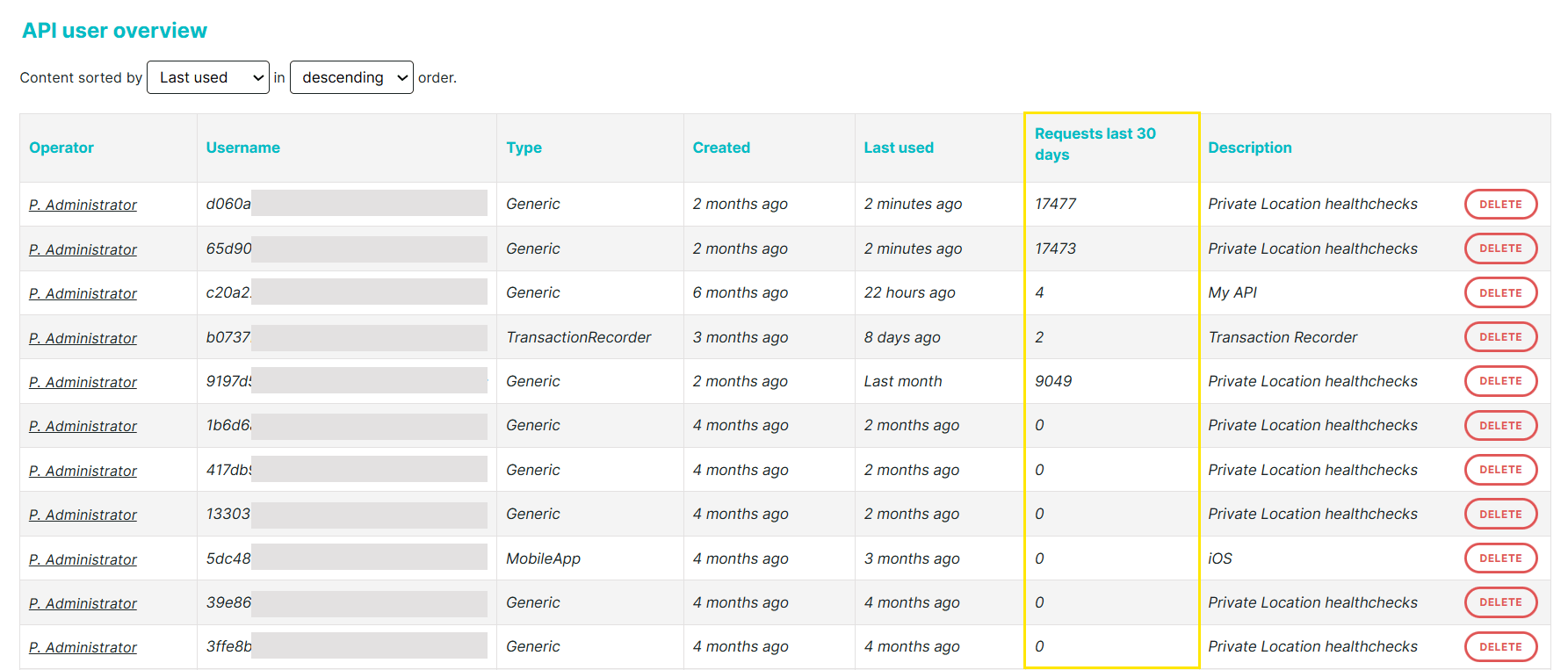Screen dimensions: 1568x670
Task: Click the Created column header
Action: 721,148
